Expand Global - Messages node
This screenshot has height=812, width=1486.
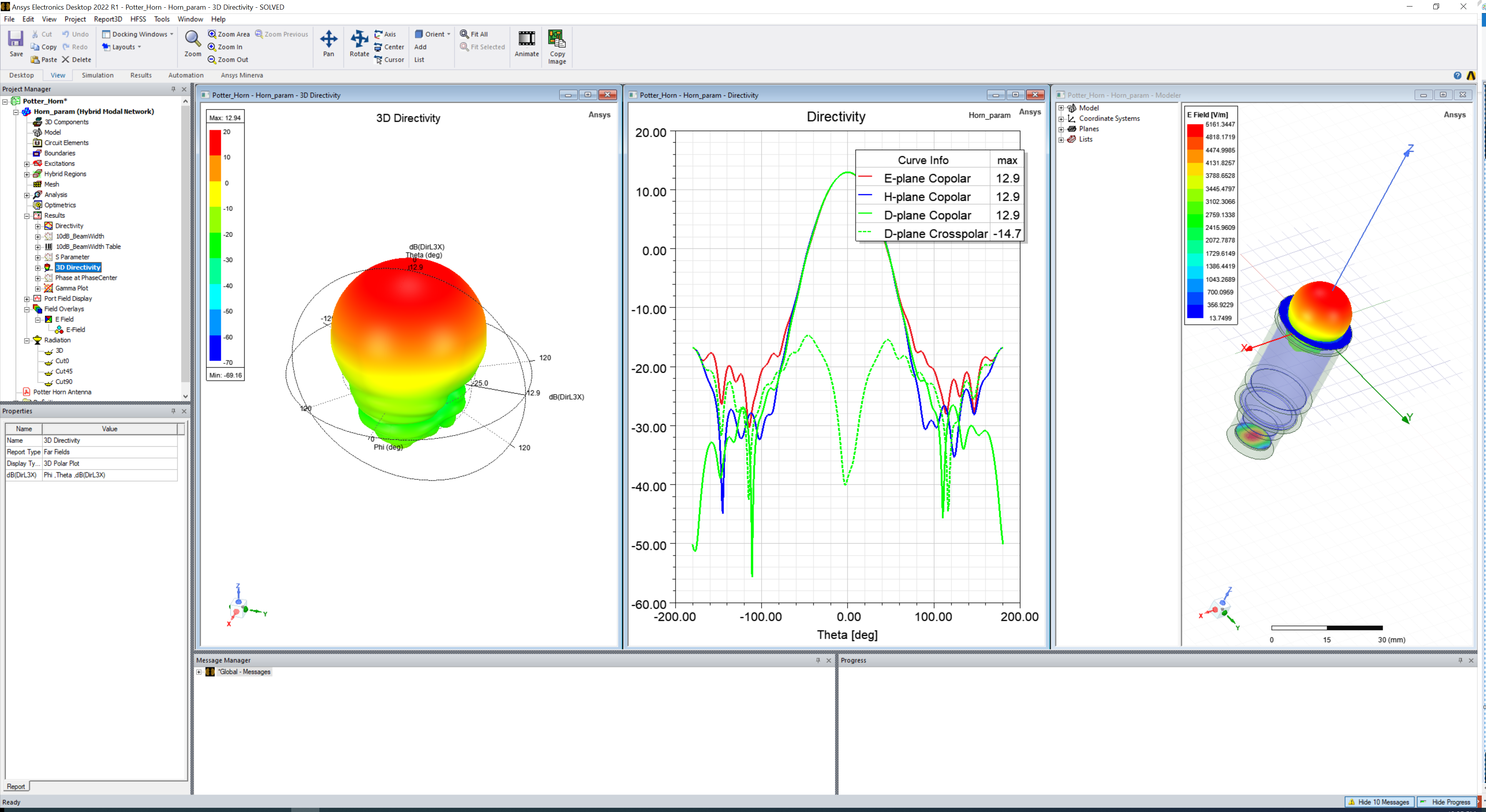tap(199, 672)
